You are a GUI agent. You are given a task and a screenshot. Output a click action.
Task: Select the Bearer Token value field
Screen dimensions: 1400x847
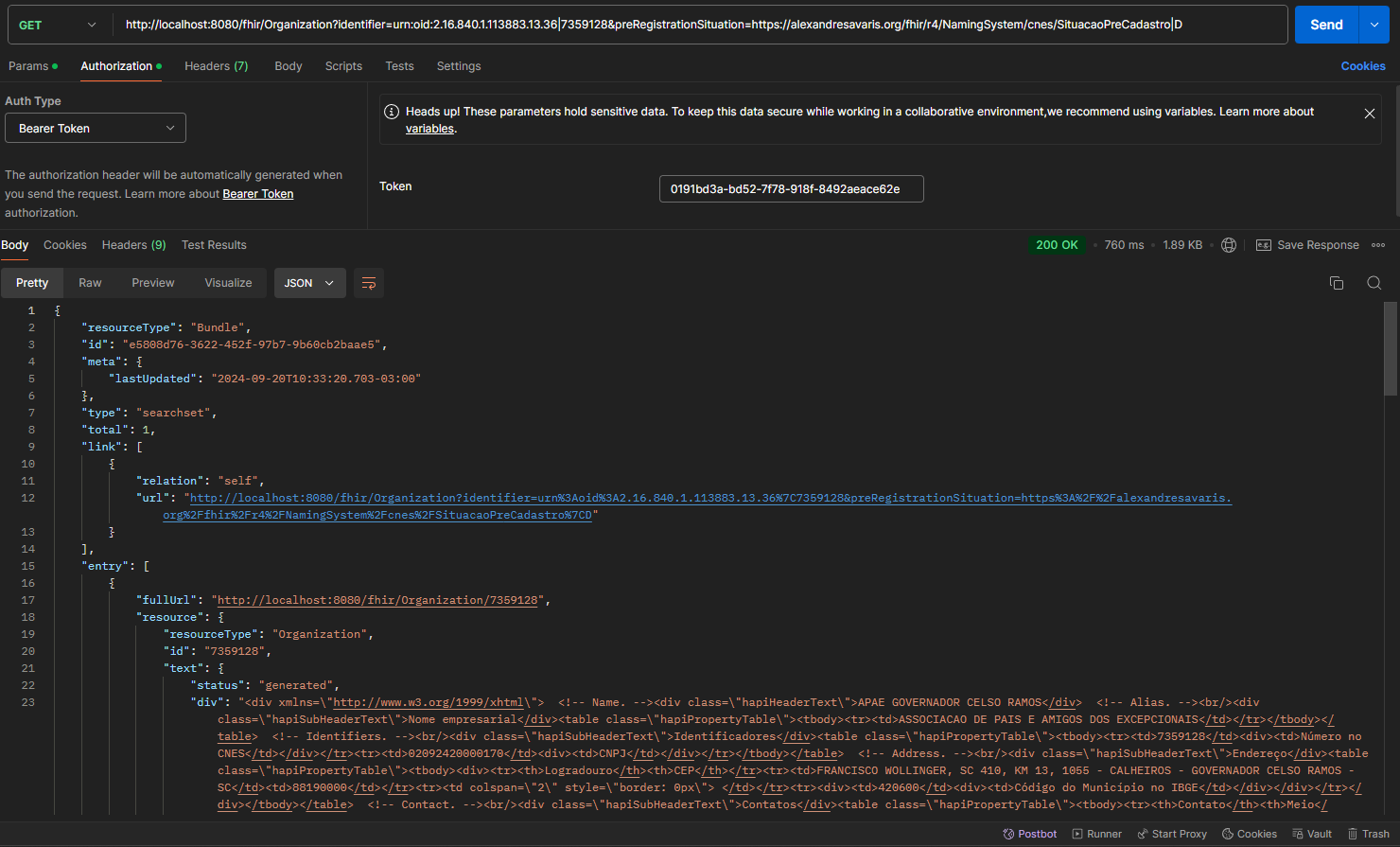[x=791, y=188]
